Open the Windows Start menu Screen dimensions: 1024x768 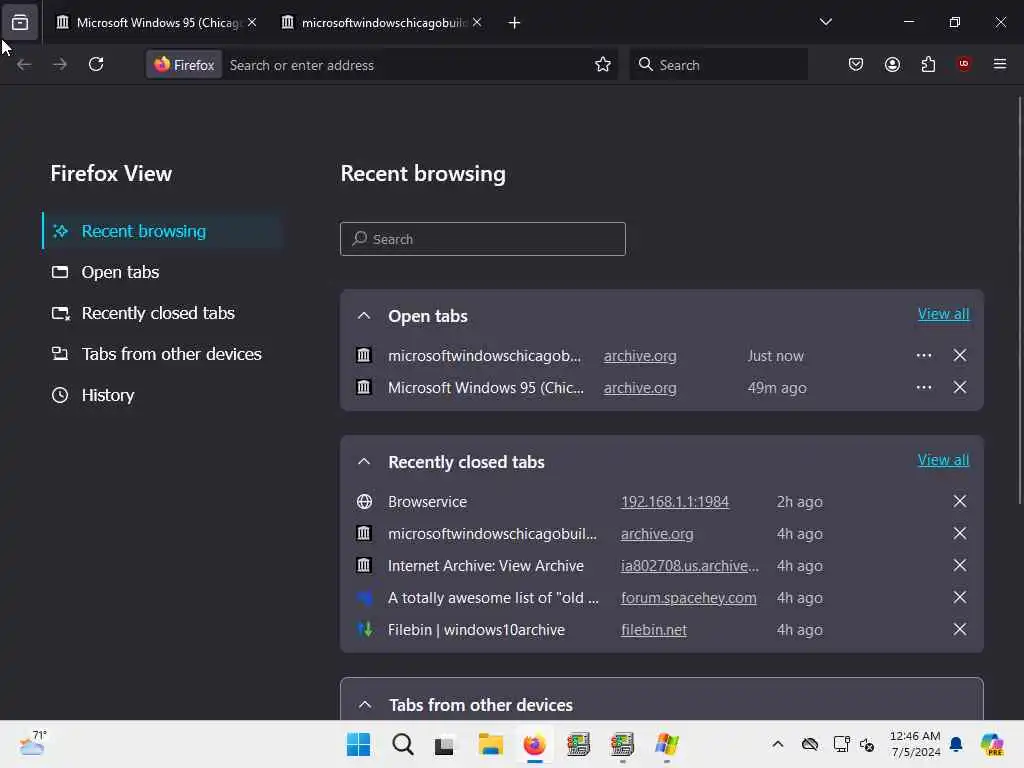358,744
